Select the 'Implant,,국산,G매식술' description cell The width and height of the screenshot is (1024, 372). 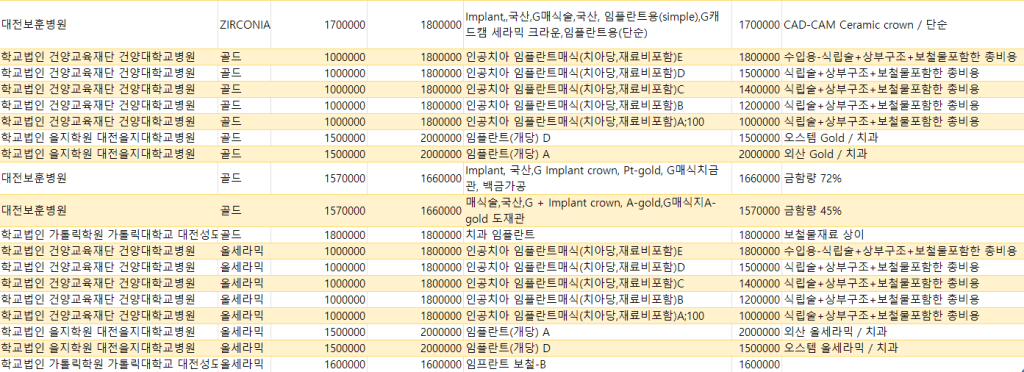[x=598, y=25]
